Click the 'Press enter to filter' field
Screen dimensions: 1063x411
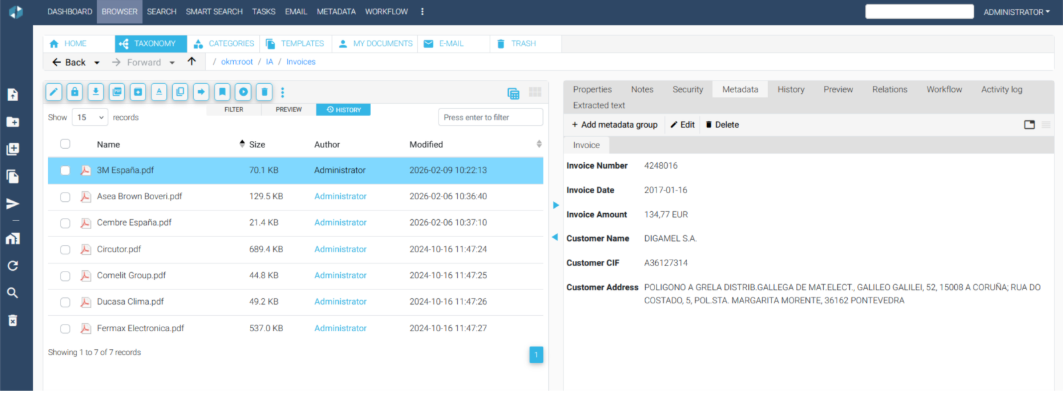490,117
